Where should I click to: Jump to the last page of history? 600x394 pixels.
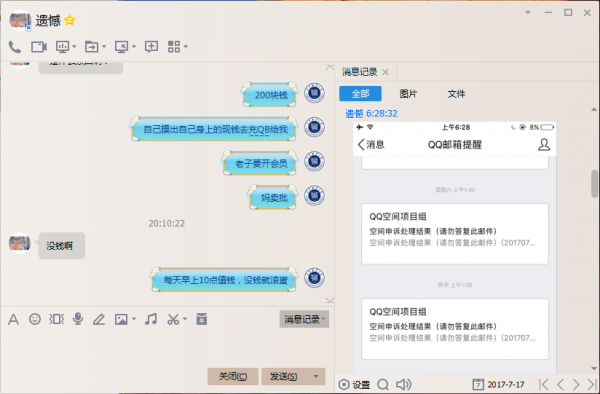(x=592, y=384)
